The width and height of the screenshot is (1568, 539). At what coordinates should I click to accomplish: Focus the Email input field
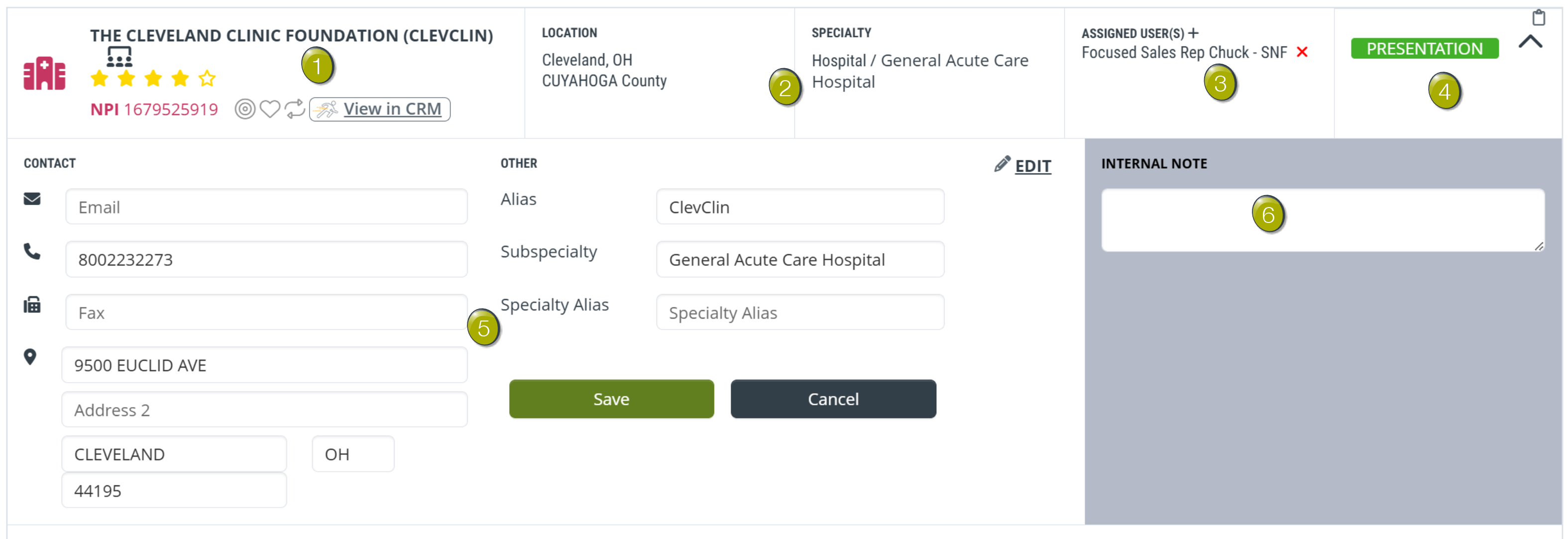coord(267,207)
